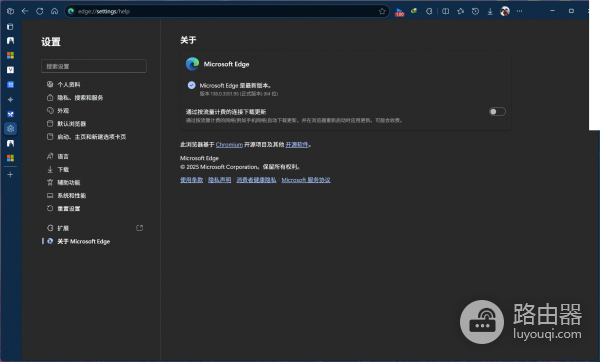
Task: Open the profile avatar menu
Action: click(505, 11)
